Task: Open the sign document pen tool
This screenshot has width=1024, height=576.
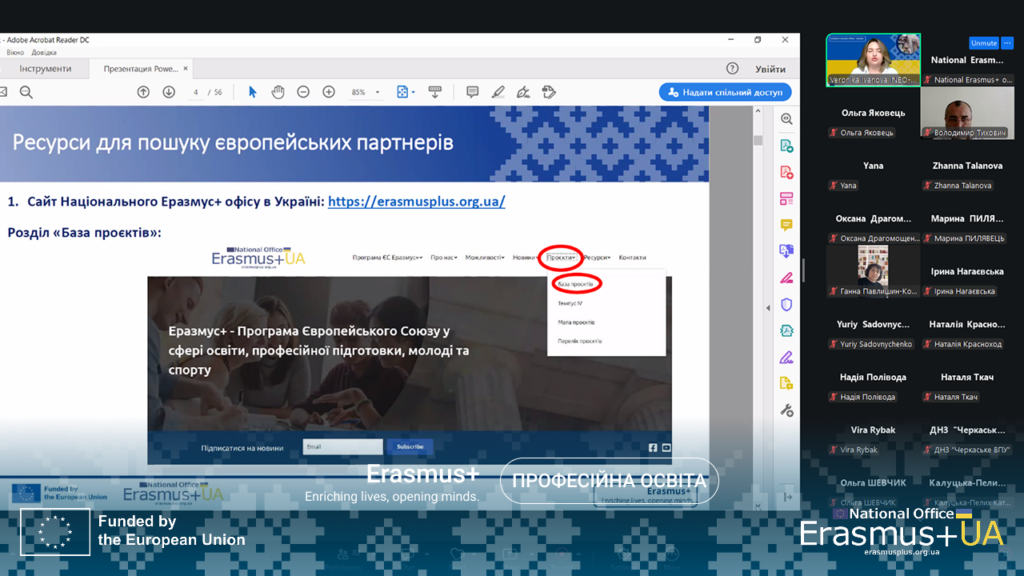Action: (x=523, y=92)
